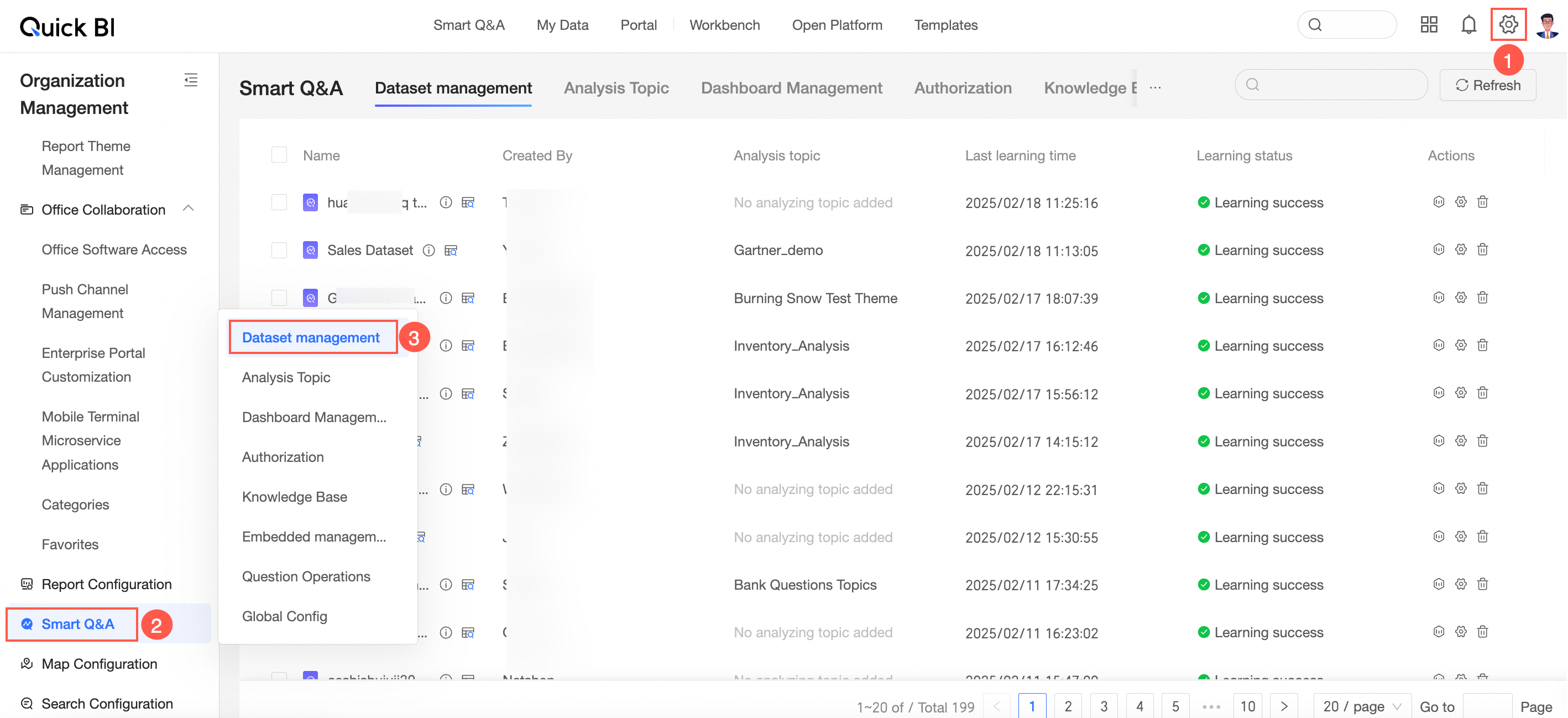
Task: Click the app grid icon in header
Action: 1429,24
